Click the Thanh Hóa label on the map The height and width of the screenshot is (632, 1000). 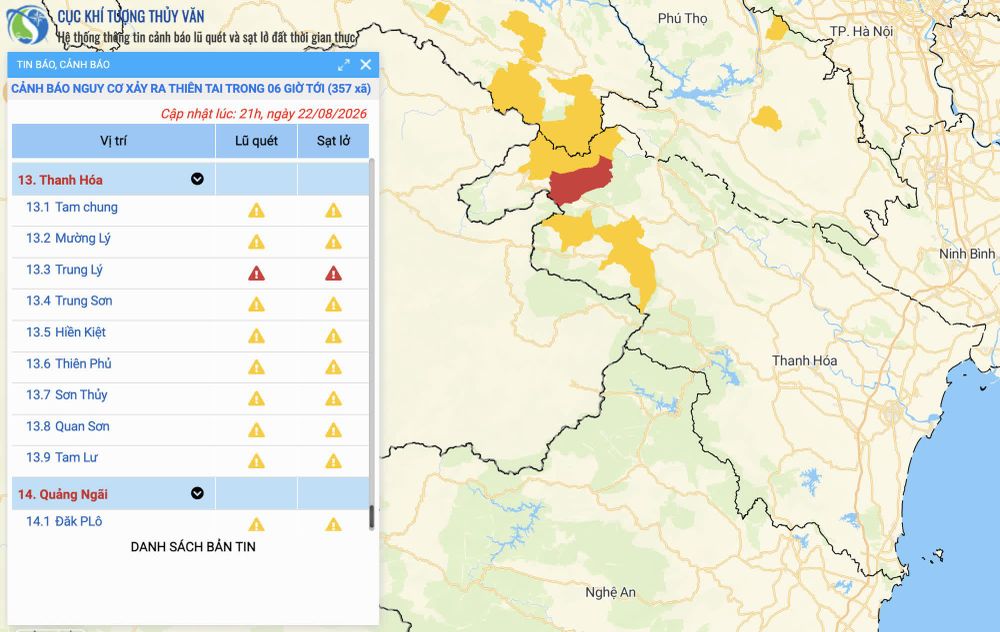click(804, 361)
